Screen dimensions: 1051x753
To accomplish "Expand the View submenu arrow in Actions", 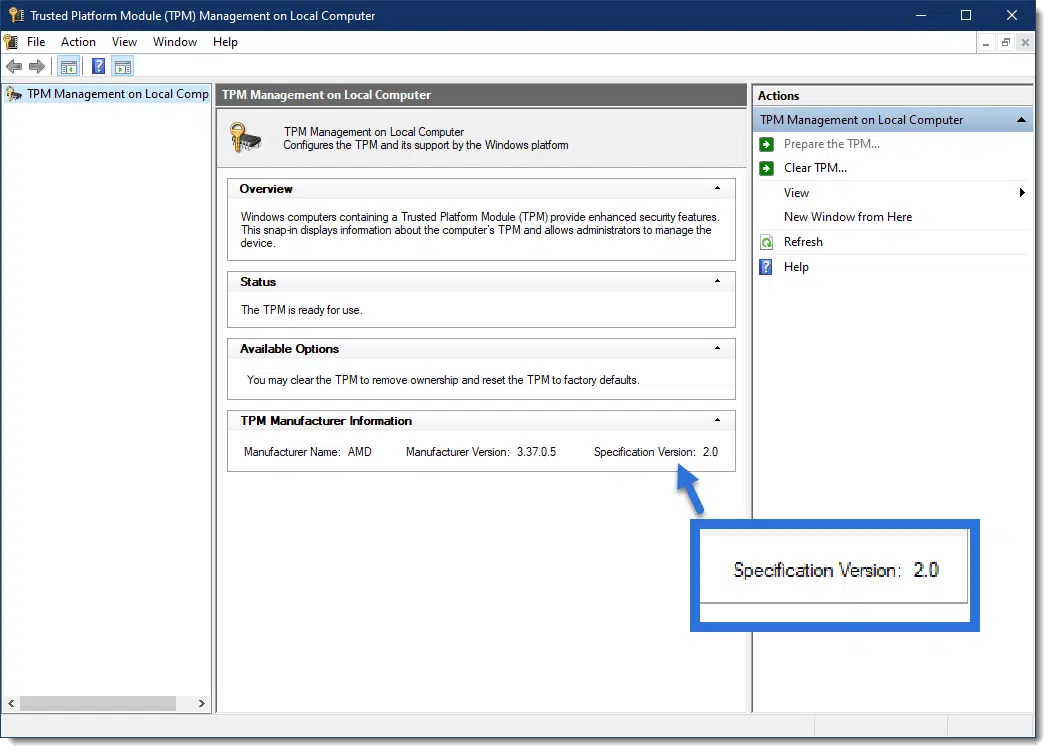I will point(1022,192).
